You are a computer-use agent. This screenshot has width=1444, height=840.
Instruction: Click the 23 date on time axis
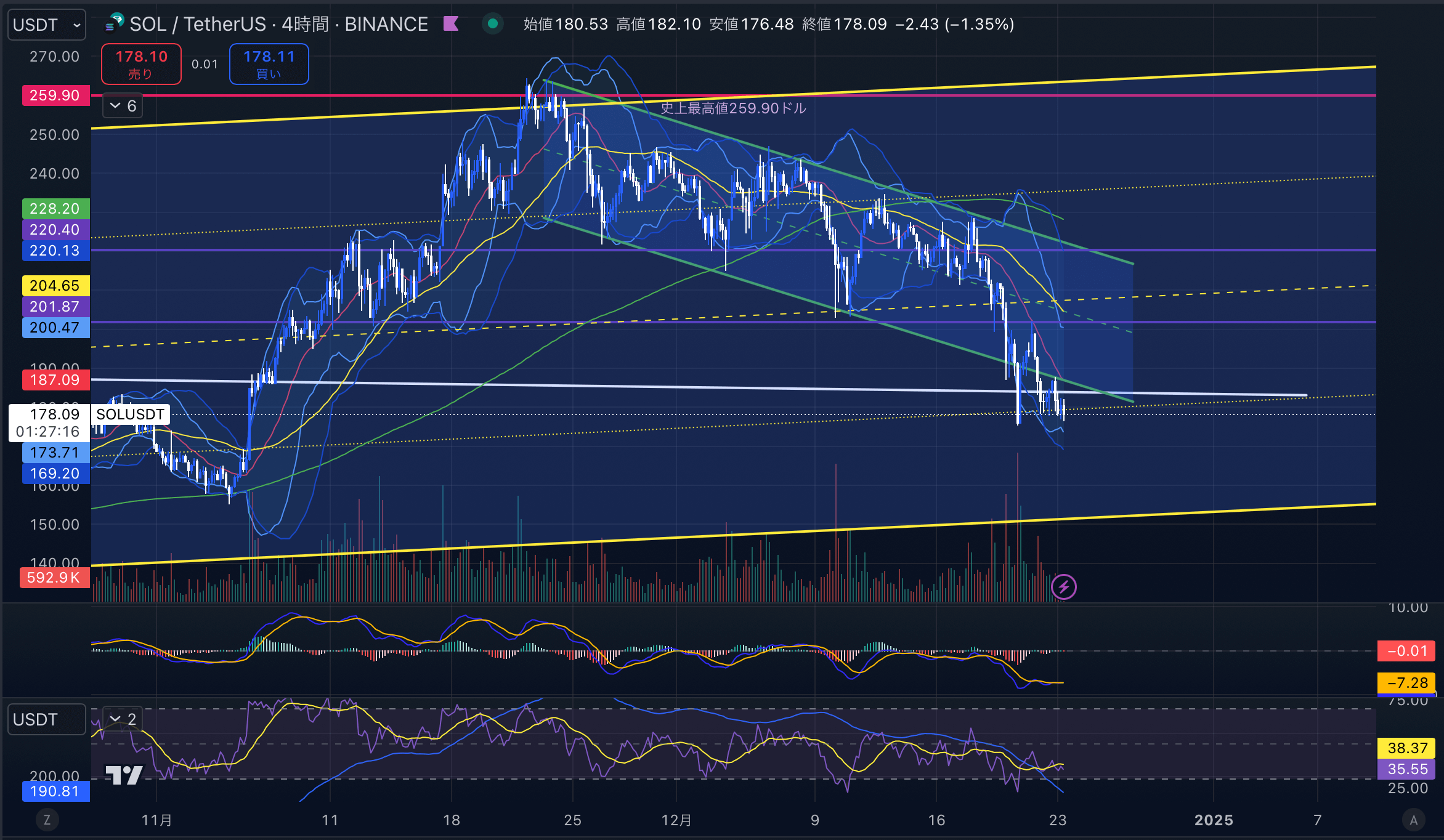tap(1058, 820)
